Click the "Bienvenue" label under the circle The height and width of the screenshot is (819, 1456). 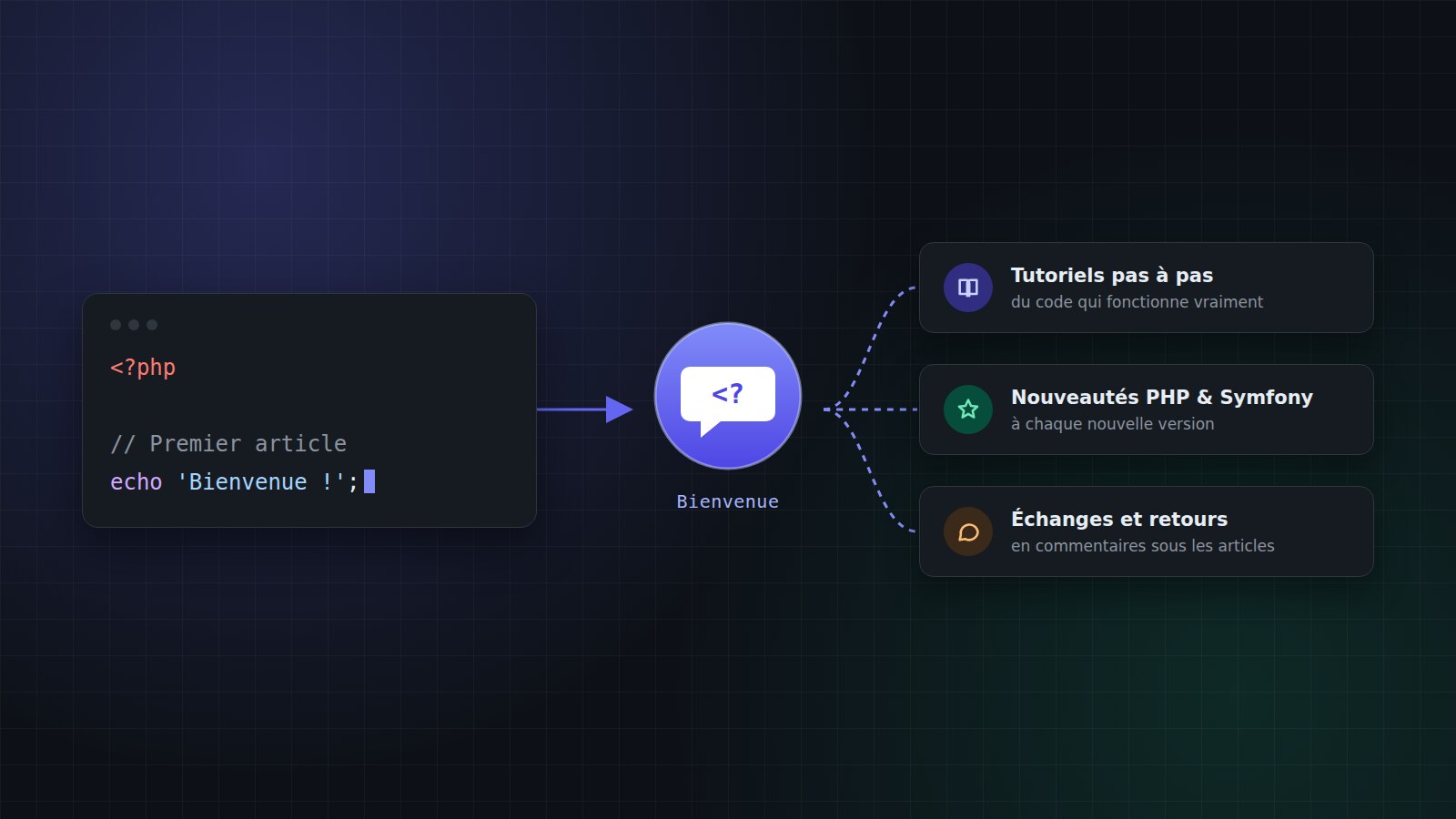pyautogui.click(x=728, y=501)
